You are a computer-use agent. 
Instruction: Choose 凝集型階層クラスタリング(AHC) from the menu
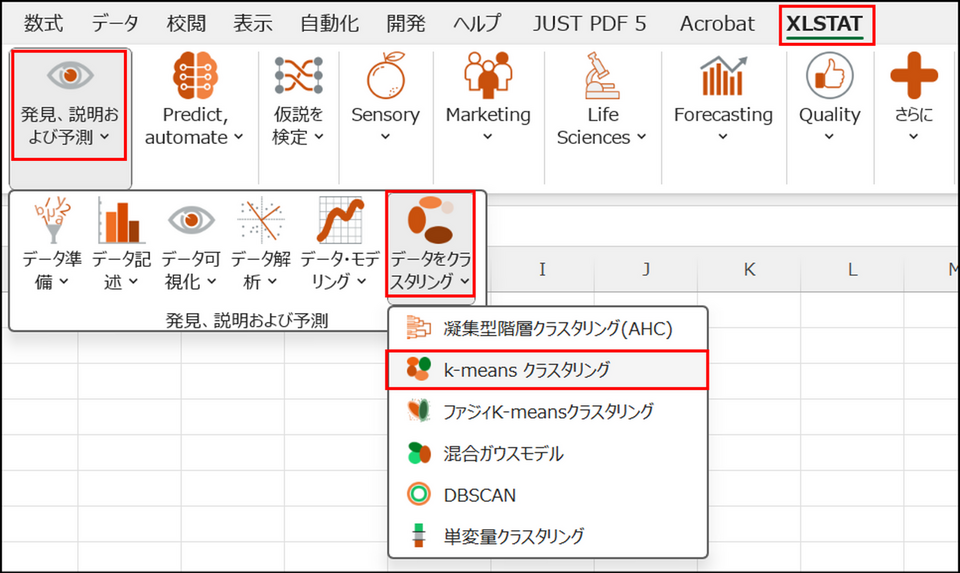click(548, 329)
